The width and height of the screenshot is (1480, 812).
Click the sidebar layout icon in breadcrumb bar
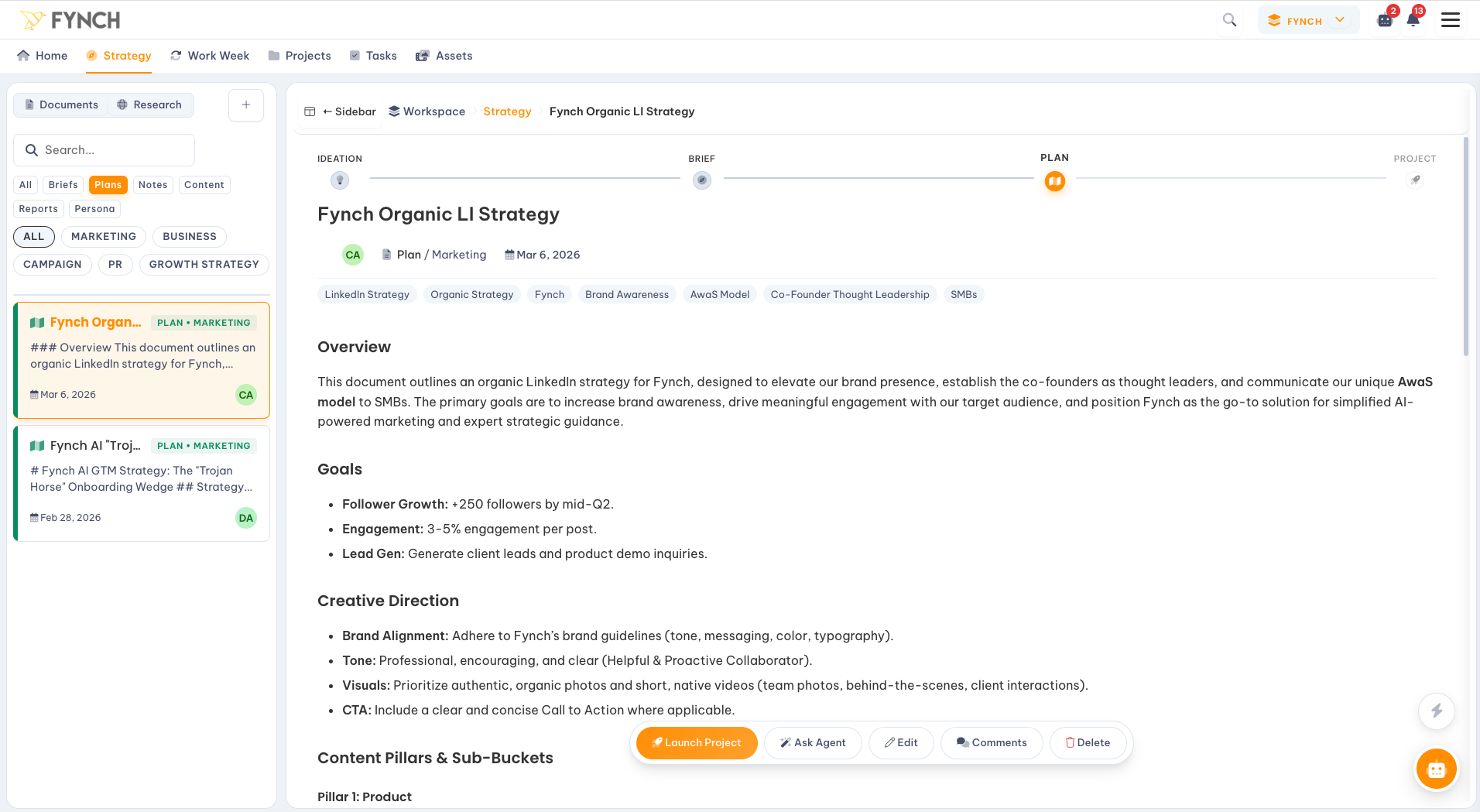pos(310,111)
